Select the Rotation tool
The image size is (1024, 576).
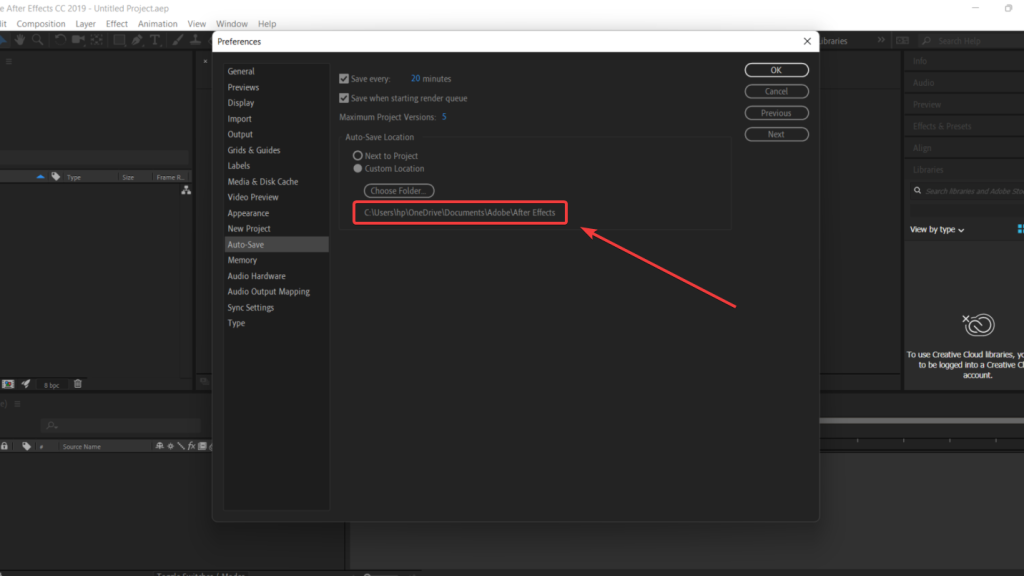point(59,40)
